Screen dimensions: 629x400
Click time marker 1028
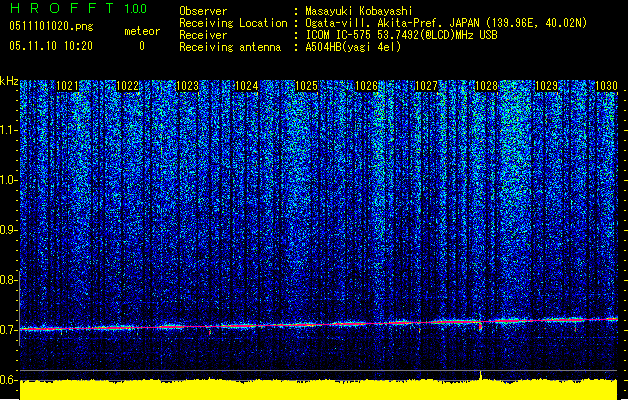tap(486, 86)
